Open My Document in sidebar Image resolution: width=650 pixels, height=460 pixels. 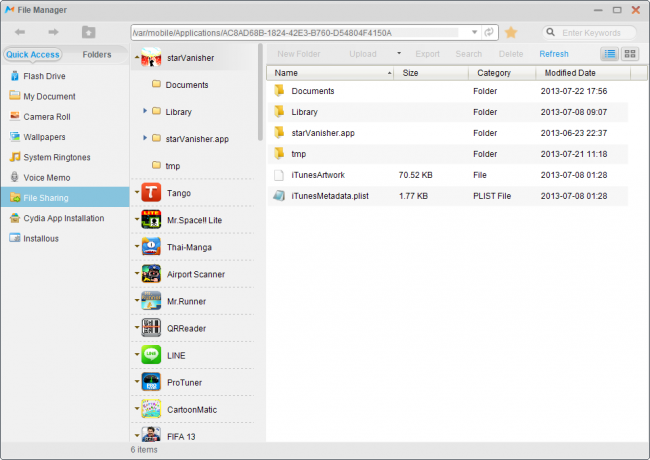point(43,97)
